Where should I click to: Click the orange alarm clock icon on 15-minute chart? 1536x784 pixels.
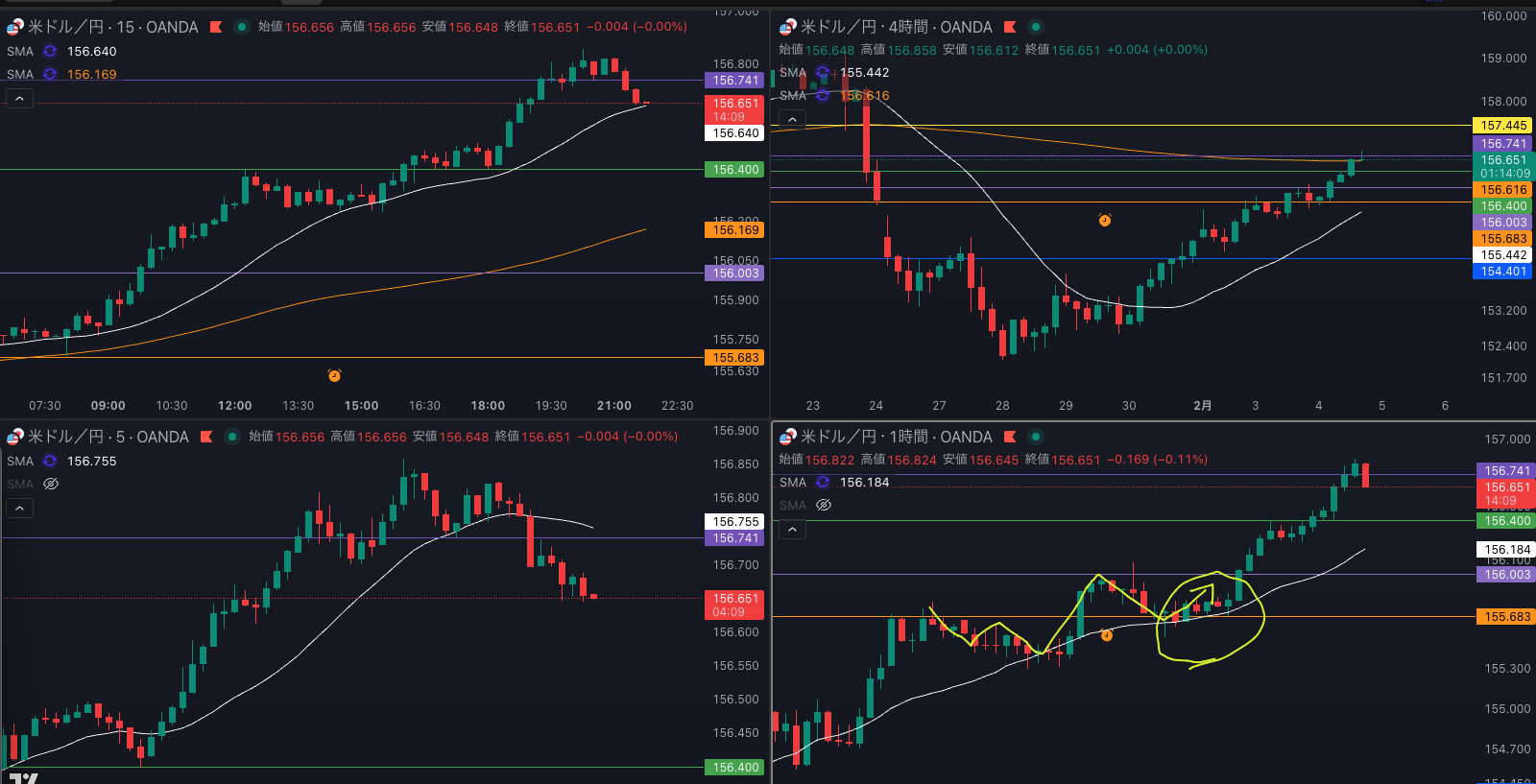334,375
